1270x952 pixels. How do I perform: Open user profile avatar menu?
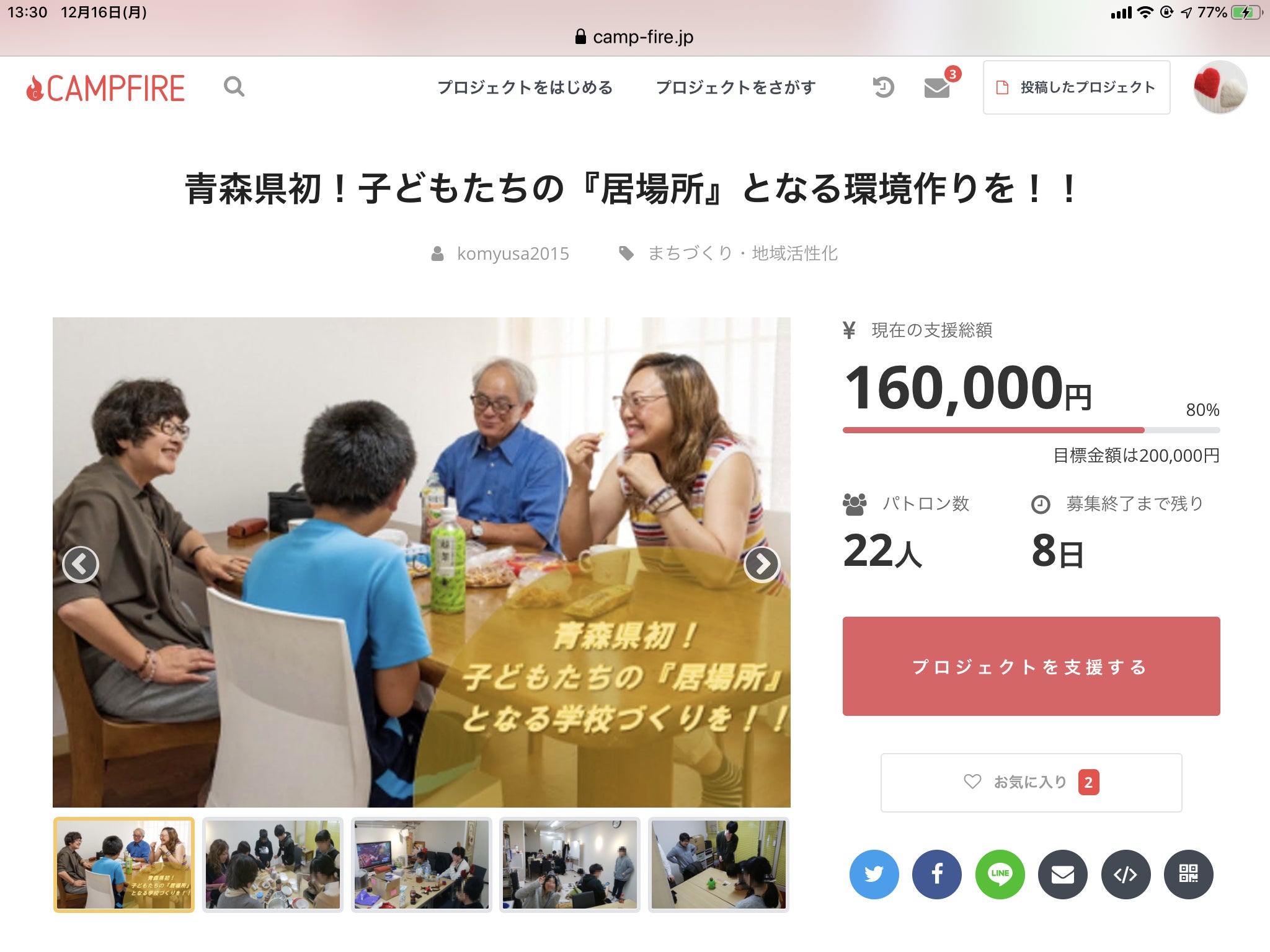[x=1220, y=87]
